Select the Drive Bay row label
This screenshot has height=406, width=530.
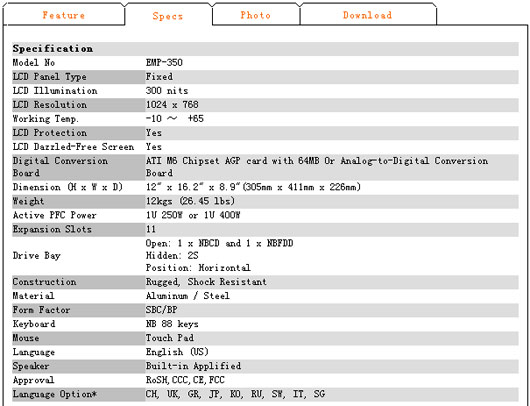(x=37, y=256)
